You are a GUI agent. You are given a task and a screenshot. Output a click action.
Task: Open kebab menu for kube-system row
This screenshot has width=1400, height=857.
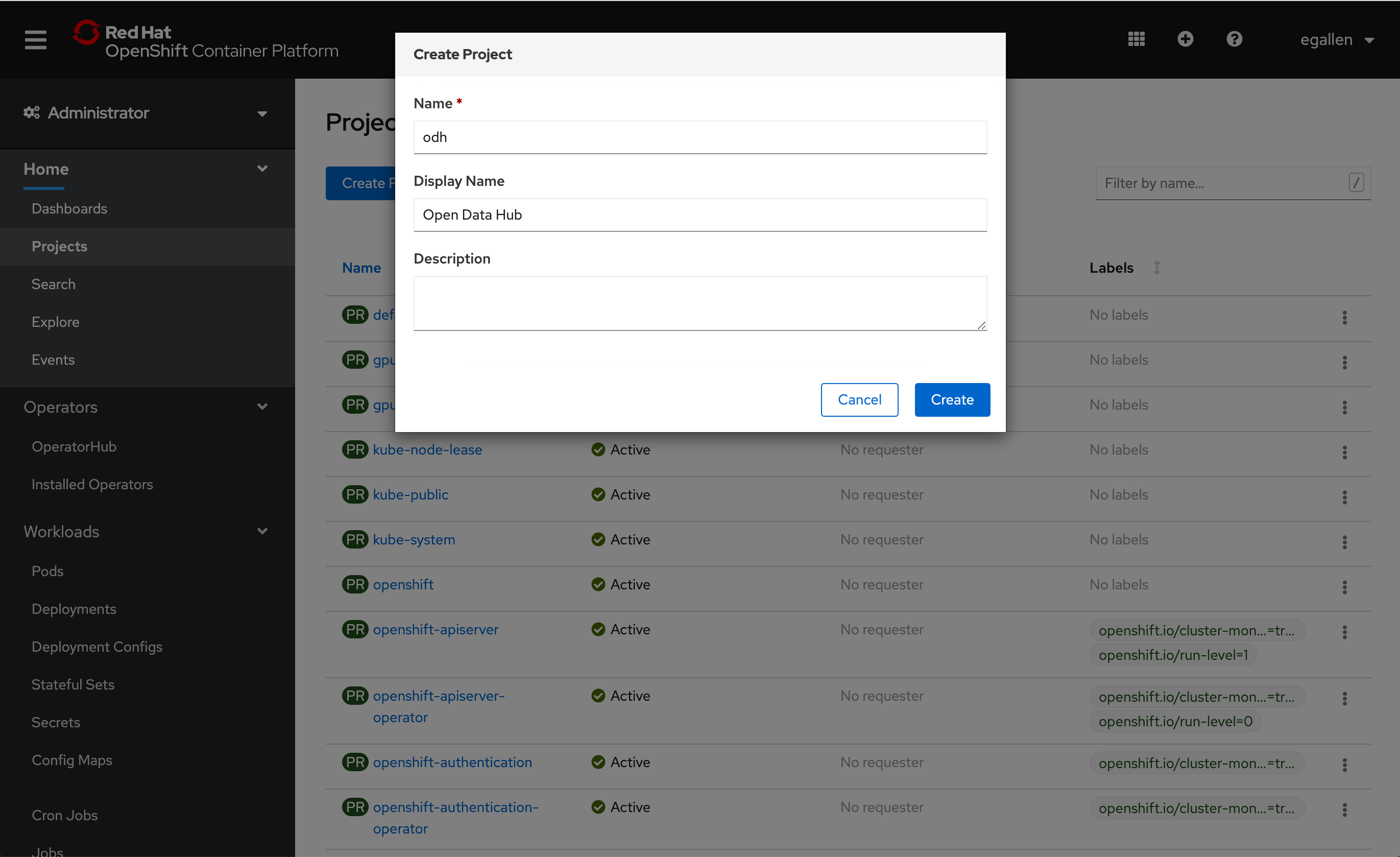1345,542
